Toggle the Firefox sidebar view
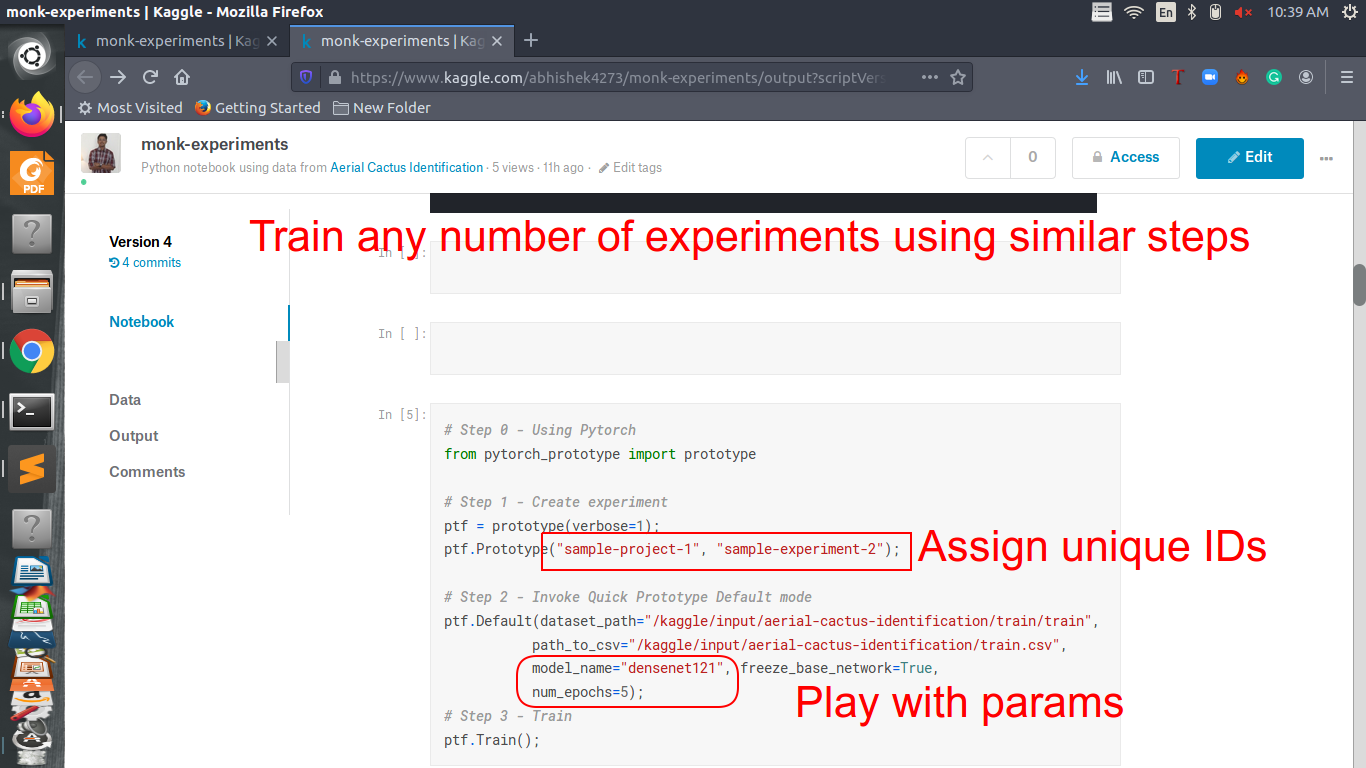 coord(1146,77)
